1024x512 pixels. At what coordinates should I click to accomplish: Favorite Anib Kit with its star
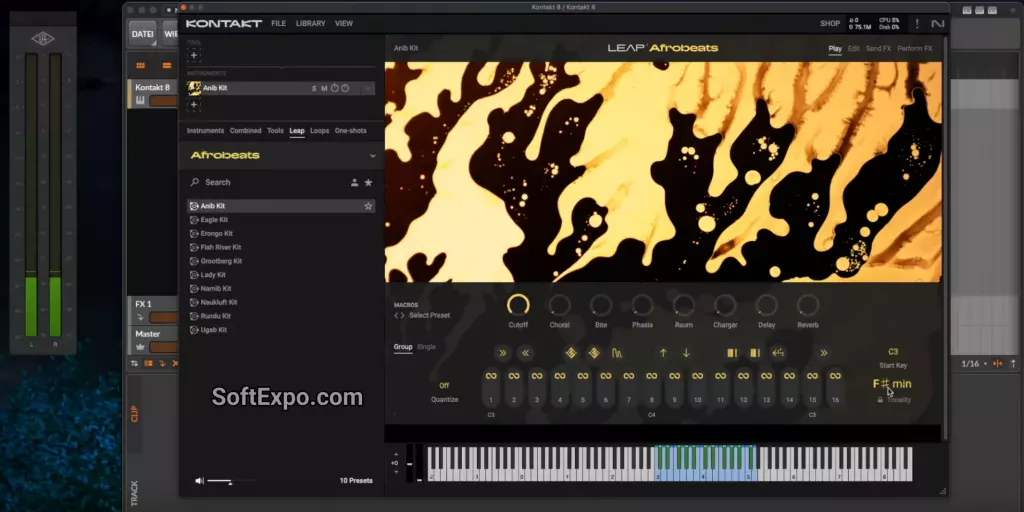coord(368,206)
